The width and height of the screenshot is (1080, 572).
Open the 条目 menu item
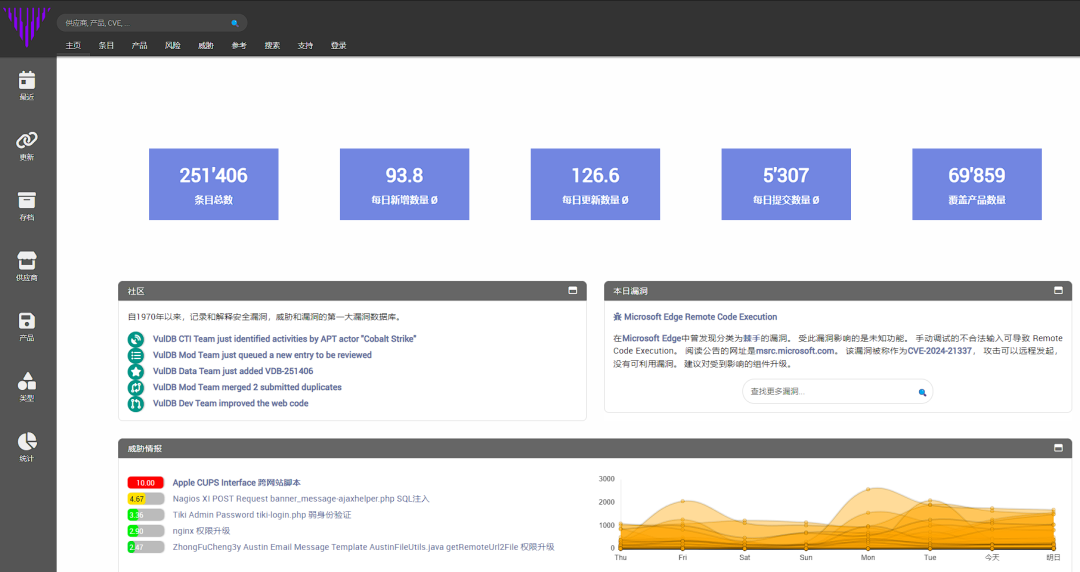coord(106,45)
